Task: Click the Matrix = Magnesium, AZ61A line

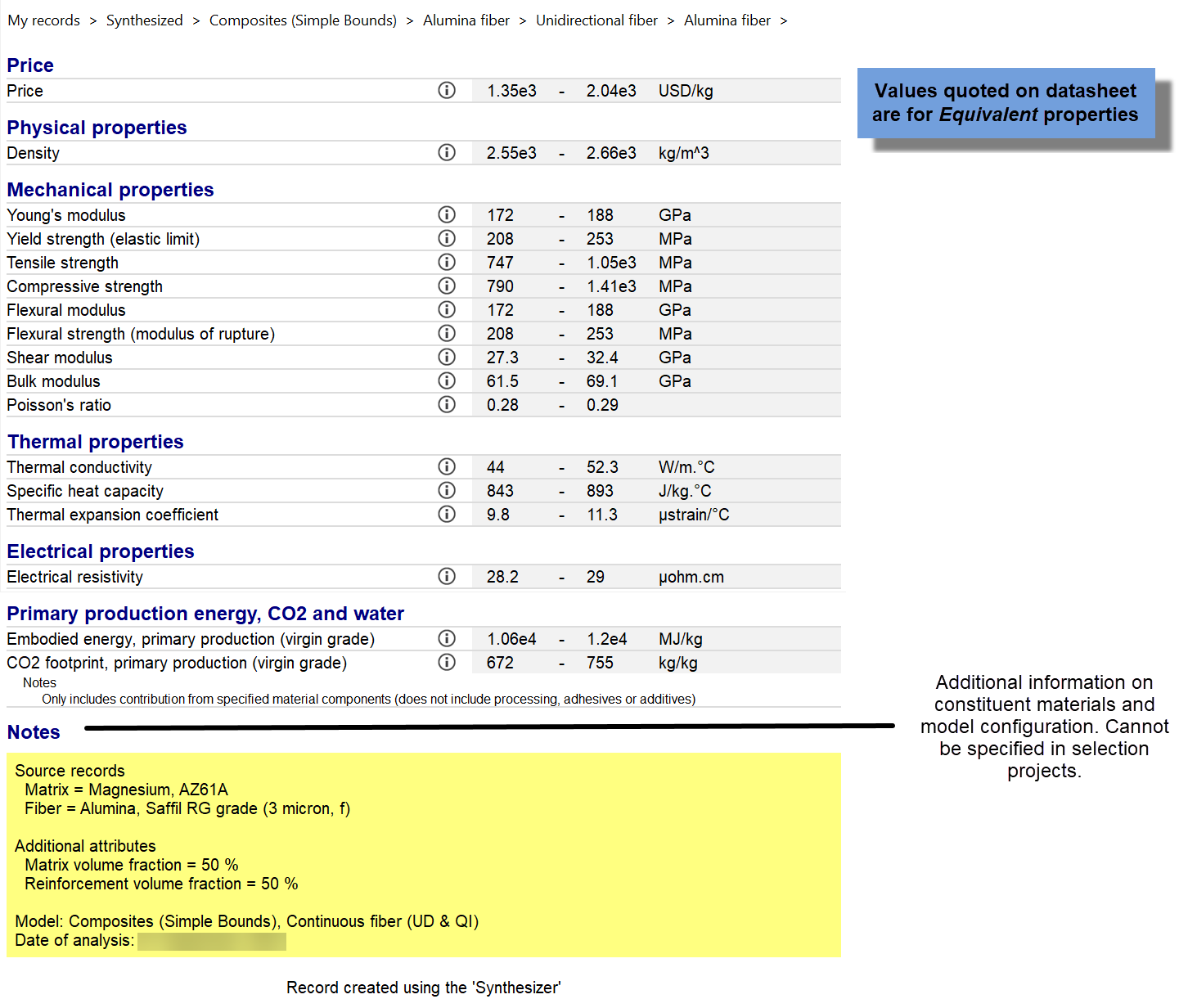Action: pos(126,790)
